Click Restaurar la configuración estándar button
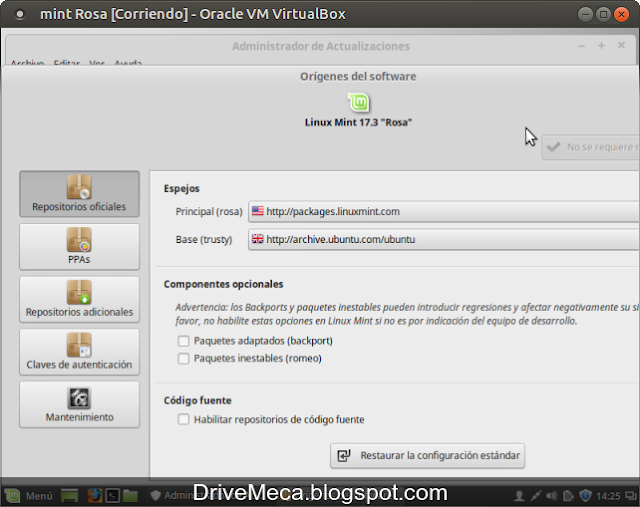The height and width of the screenshot is (507, 640). coord(427,456)
